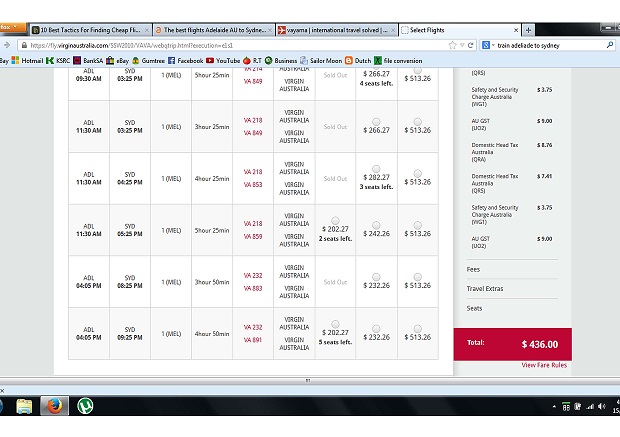Click the magnifier search icon in search box
The image size is (620, 437).
[610, 45]
